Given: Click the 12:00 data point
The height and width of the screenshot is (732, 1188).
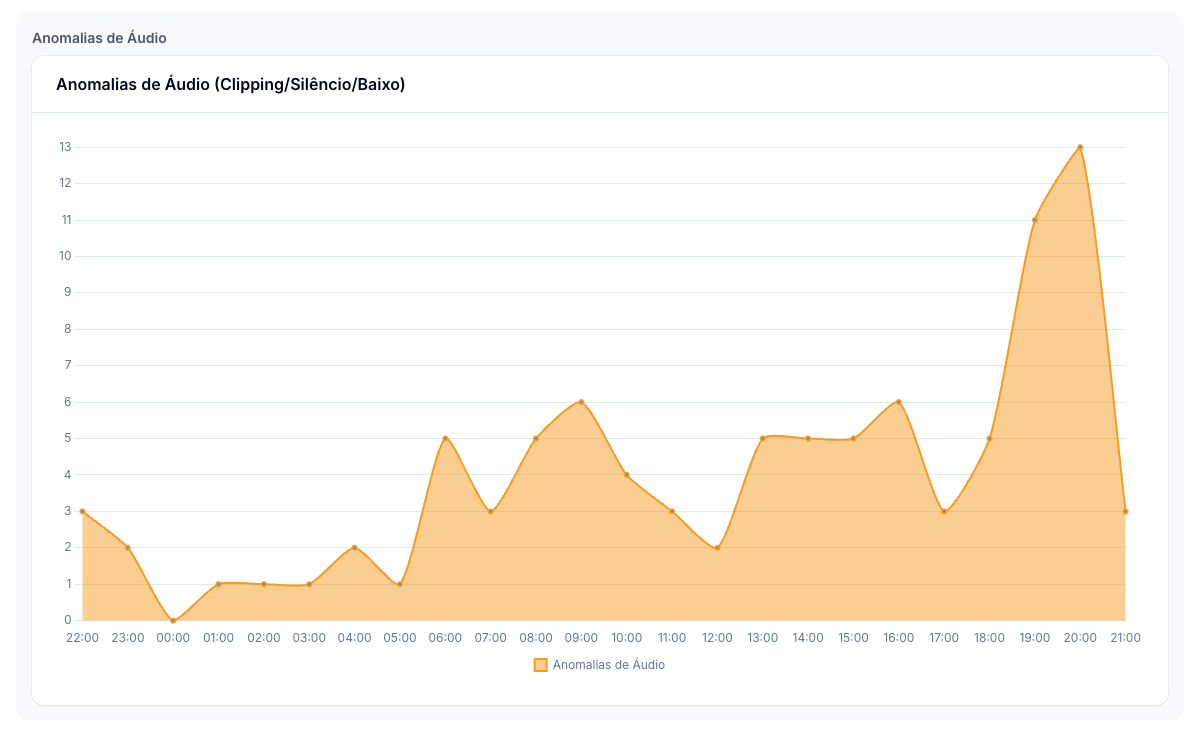Looking at the screenshot, I should point(717,547).
